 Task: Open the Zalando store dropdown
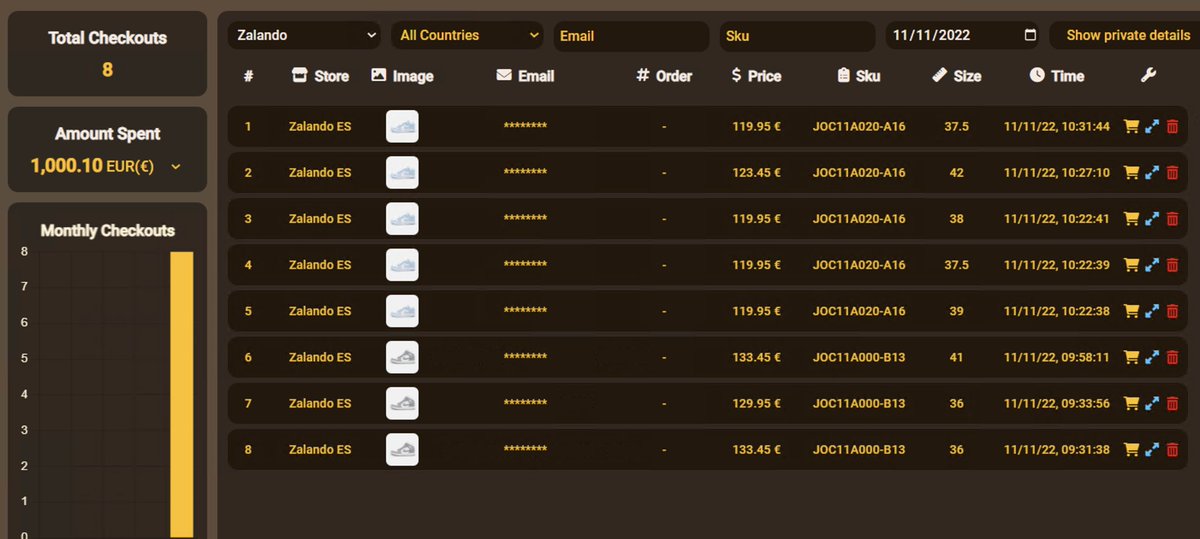tap(305, 35)
